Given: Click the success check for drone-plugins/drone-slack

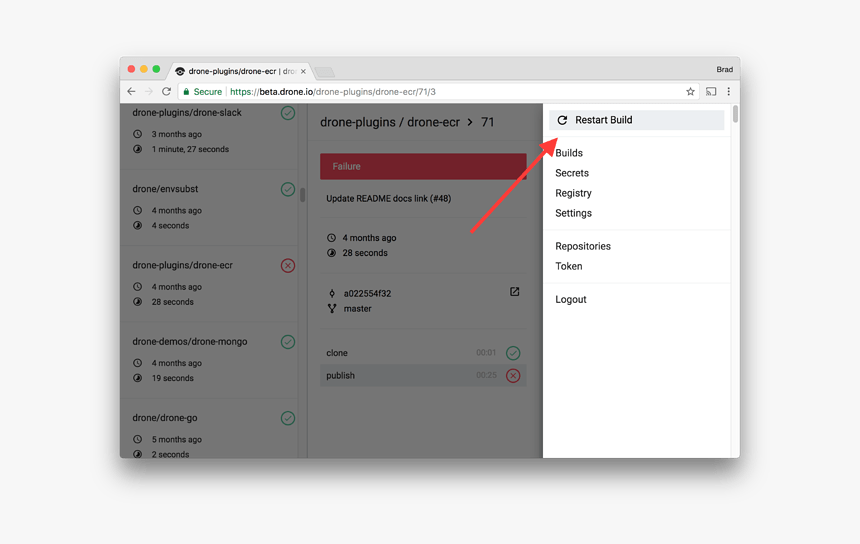Looking at the screenshot, I should 288,113.
